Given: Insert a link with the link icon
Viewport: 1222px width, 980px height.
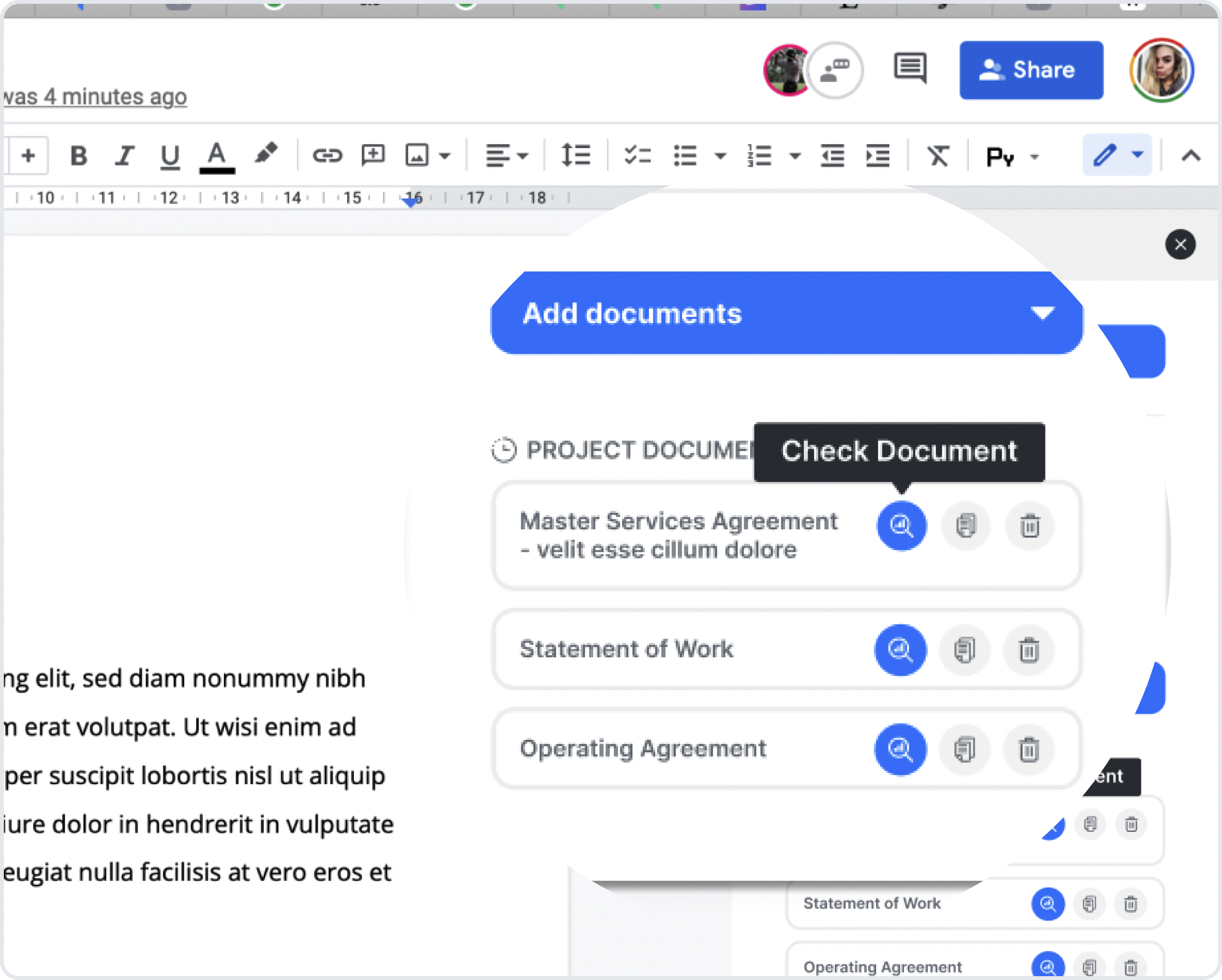Looking at the screenshot, I should (x=327, y=155).
